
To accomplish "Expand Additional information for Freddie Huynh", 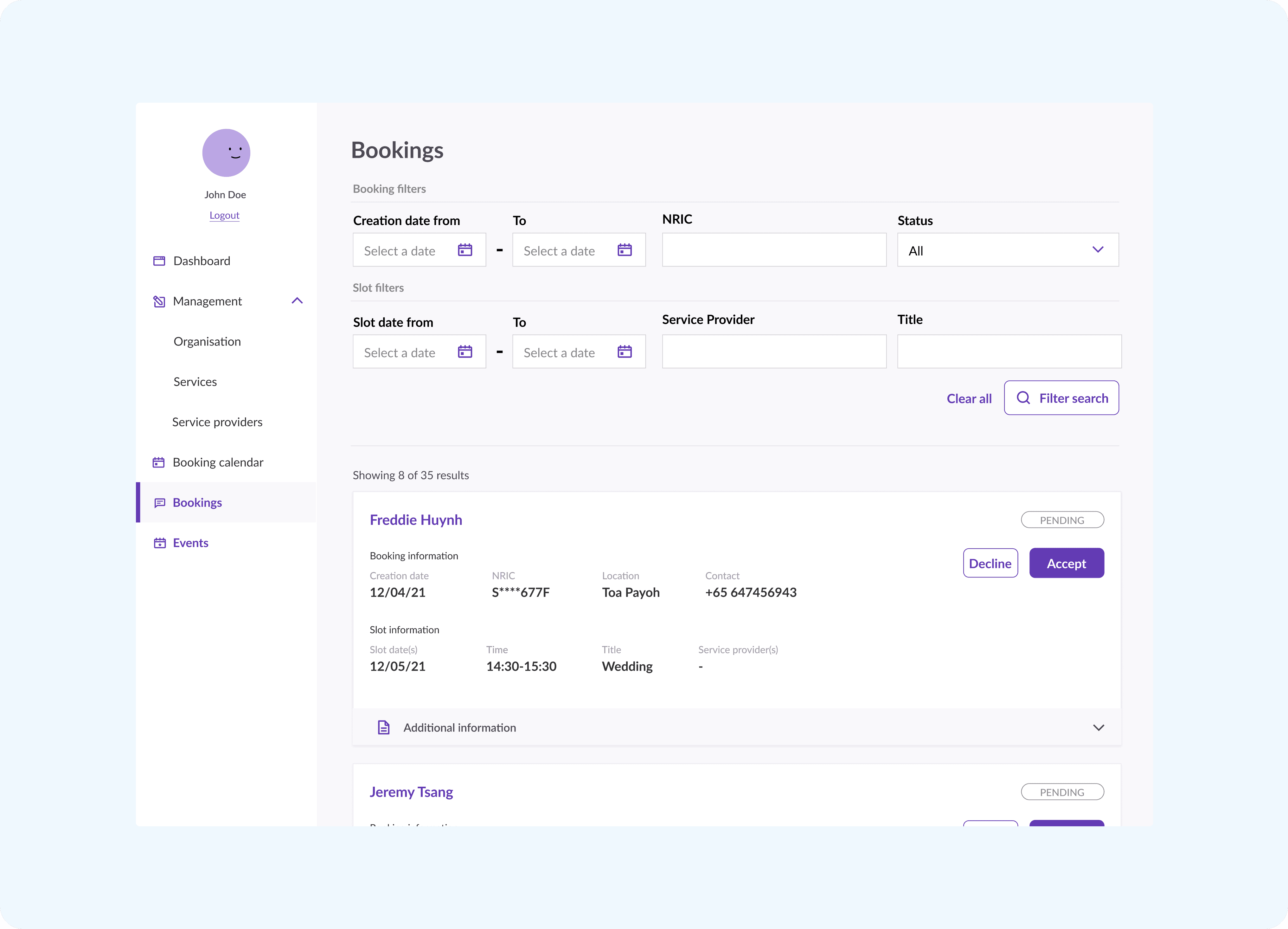I will pos(1098,727).
